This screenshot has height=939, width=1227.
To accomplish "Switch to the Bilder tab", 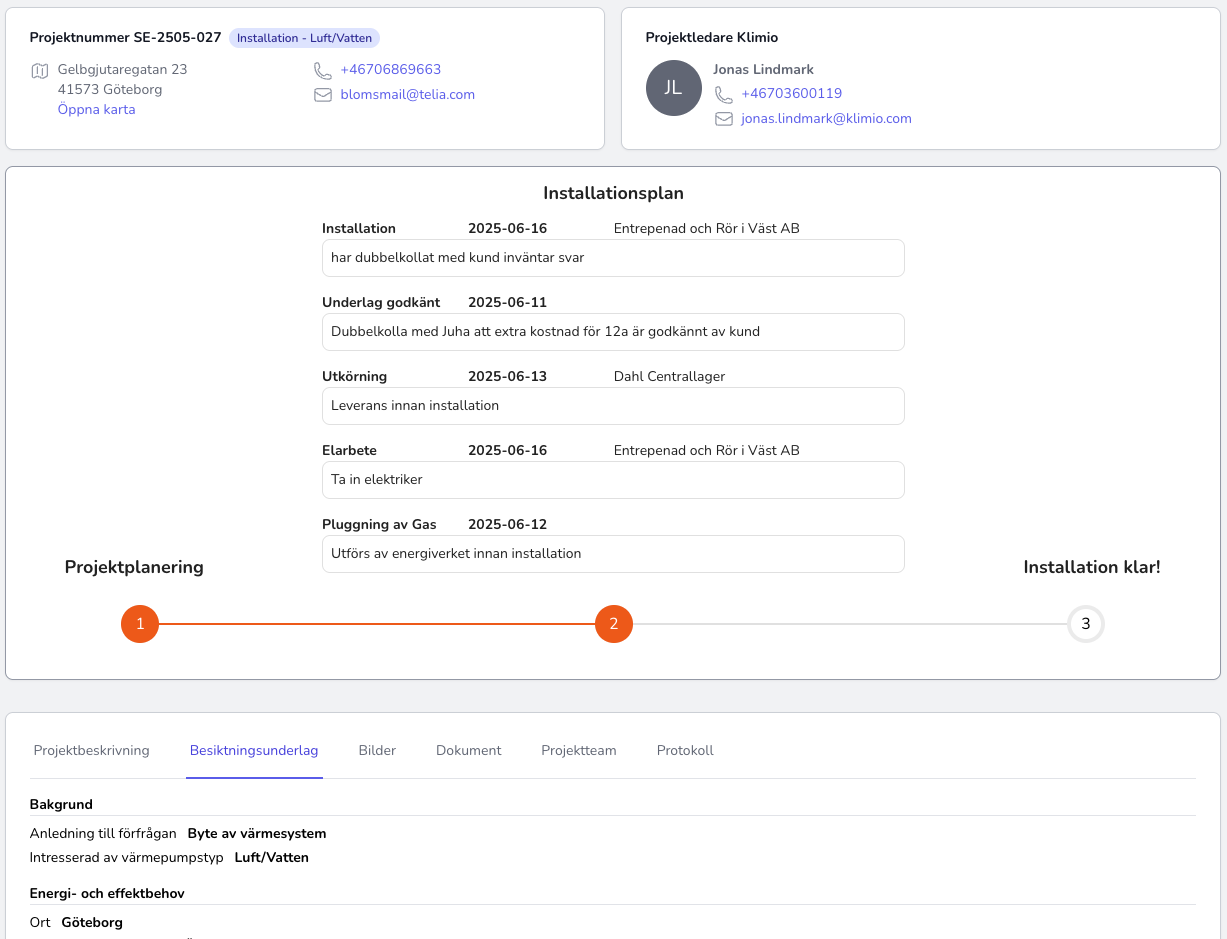I will tap(377, 750).
